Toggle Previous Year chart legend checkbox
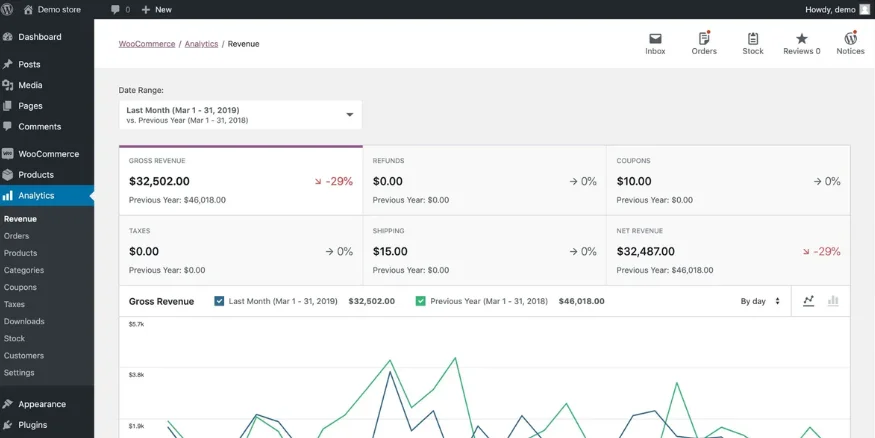This screenshot has width=875, height=438. click(421, 301)
